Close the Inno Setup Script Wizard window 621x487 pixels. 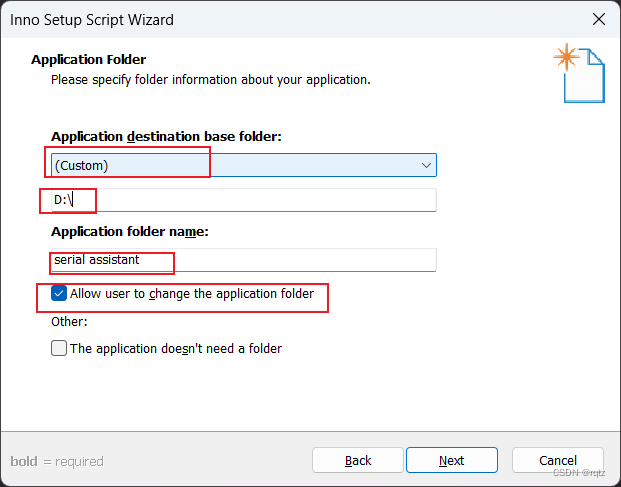(599, 19)
